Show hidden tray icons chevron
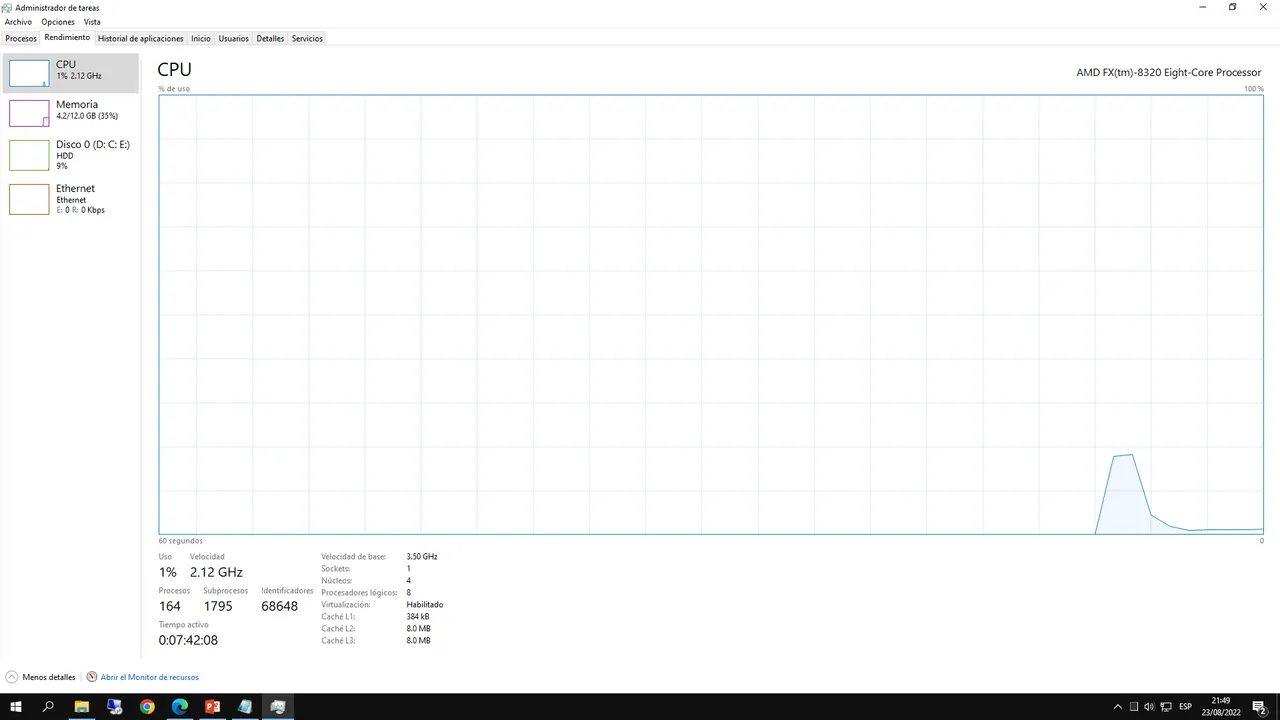 (x=1118, y=707)
